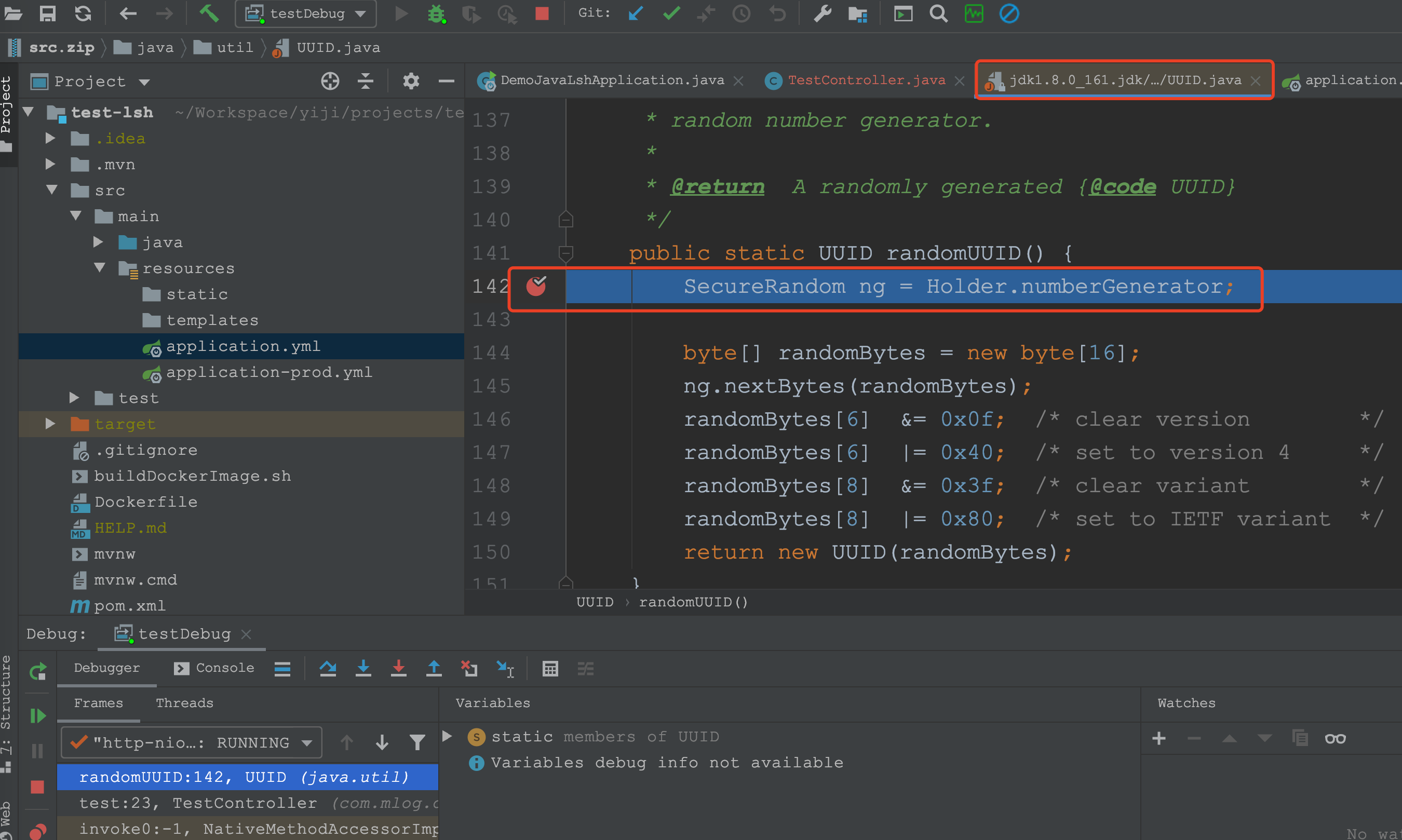Expand the .mvn folder
The height and width of the screenshot is (840, 1402).
(x=50, y=164)
